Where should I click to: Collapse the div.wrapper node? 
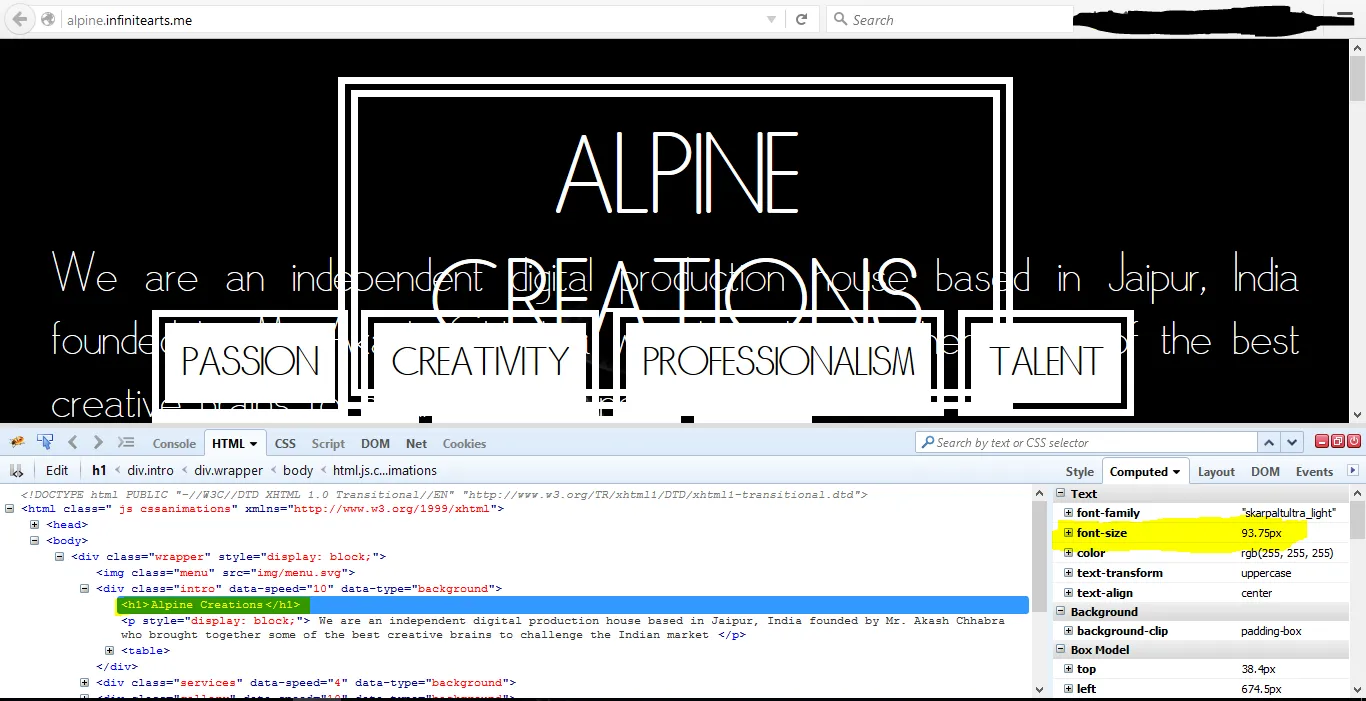(x=60, y=557)
